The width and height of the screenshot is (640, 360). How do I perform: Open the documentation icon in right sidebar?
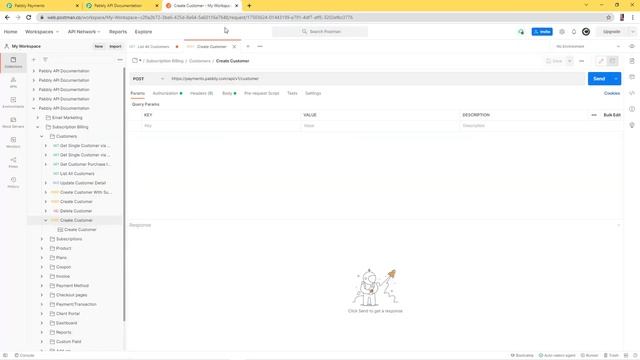pos(632,61)
